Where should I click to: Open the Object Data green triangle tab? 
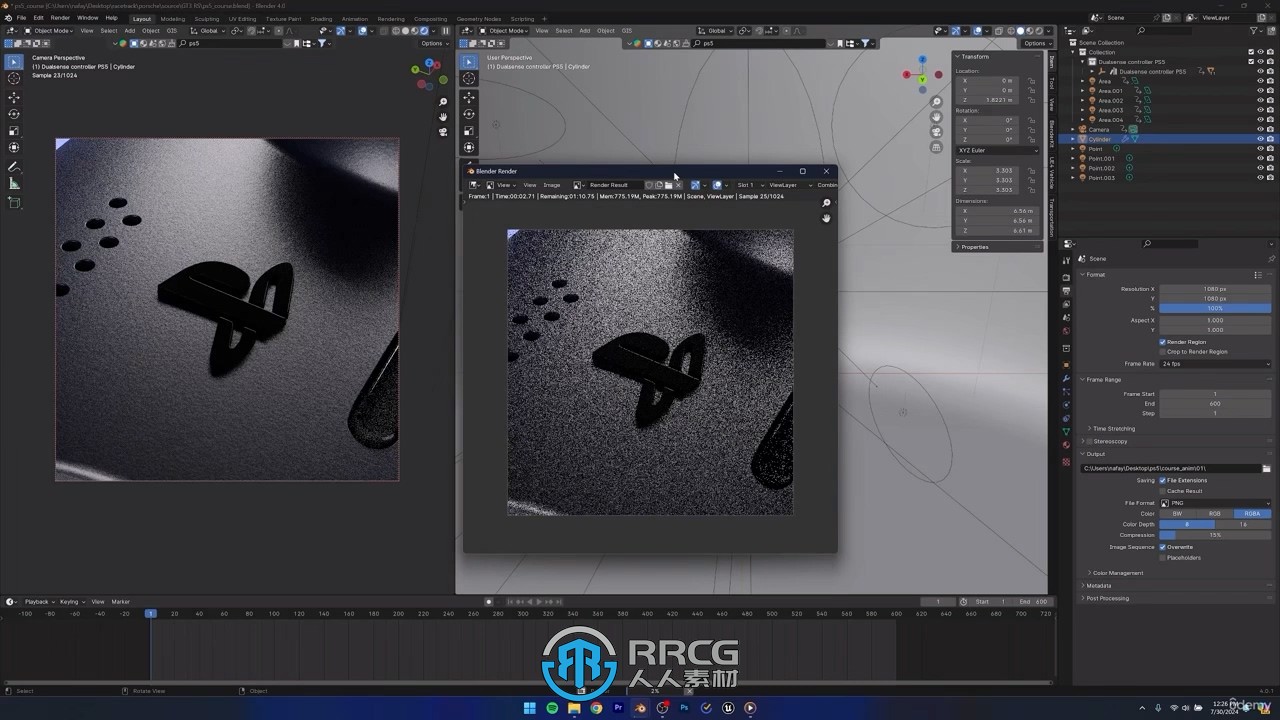(1066, 432)
